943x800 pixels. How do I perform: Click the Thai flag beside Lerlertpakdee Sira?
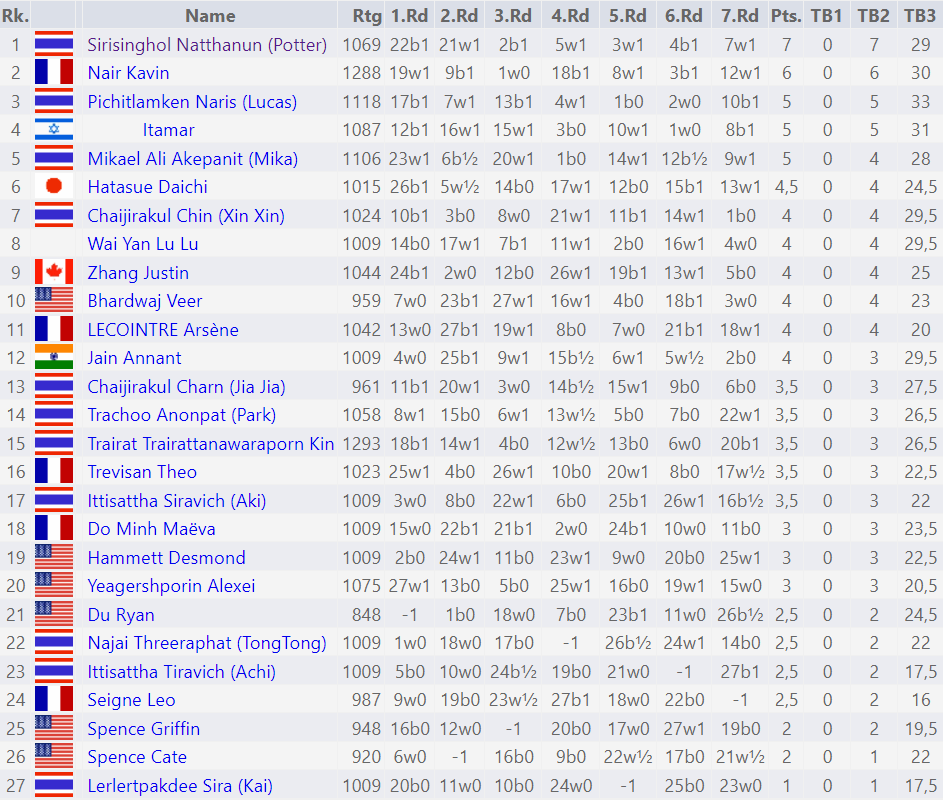pyautogui.click(x=54, y=786)
